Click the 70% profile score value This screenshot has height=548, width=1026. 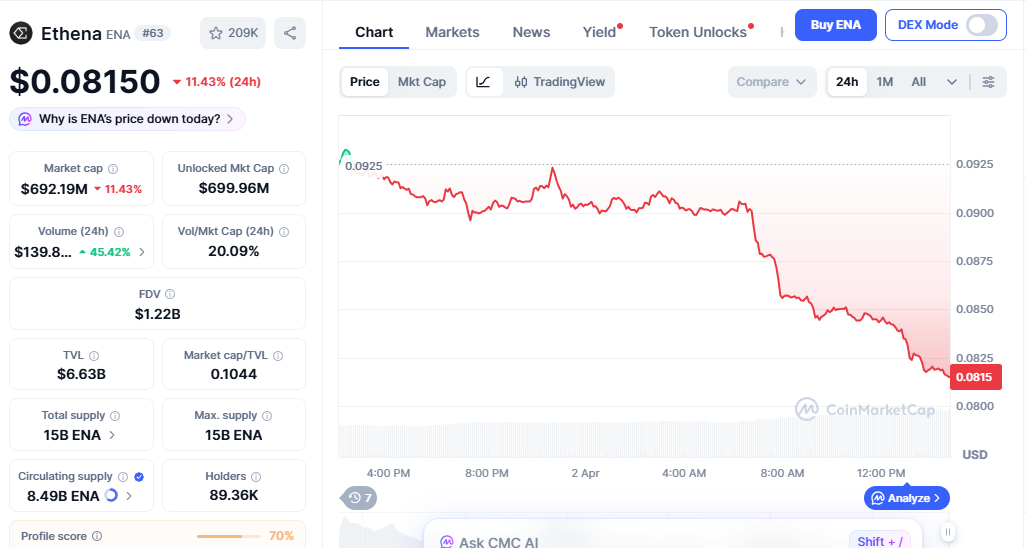tap(281, 536)
